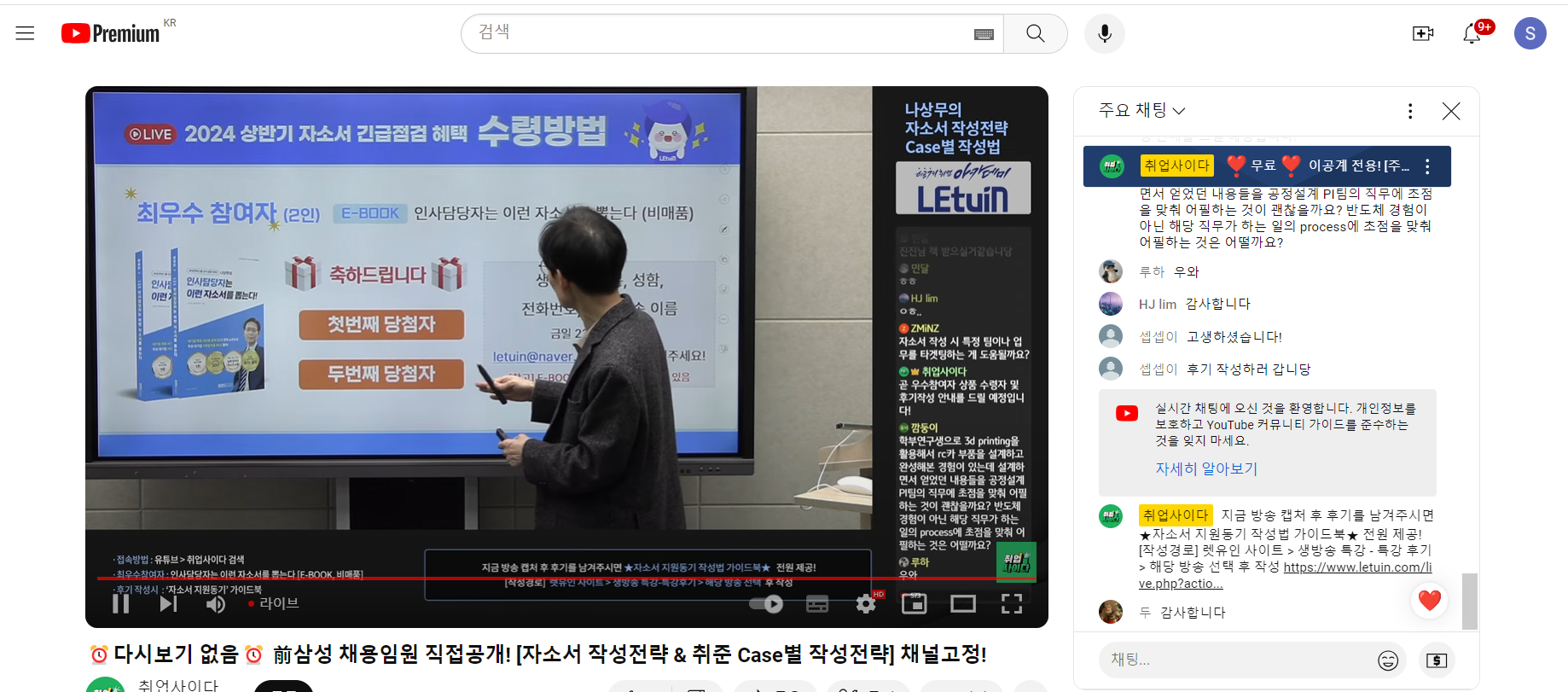Viewport: 1568px width, 692px height.
Task: Open the emoji picker in chat
Action: (1388, 660)
